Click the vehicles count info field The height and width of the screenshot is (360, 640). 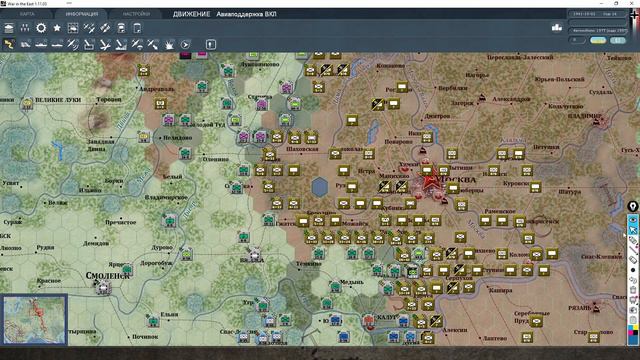(x=597, y=31)
